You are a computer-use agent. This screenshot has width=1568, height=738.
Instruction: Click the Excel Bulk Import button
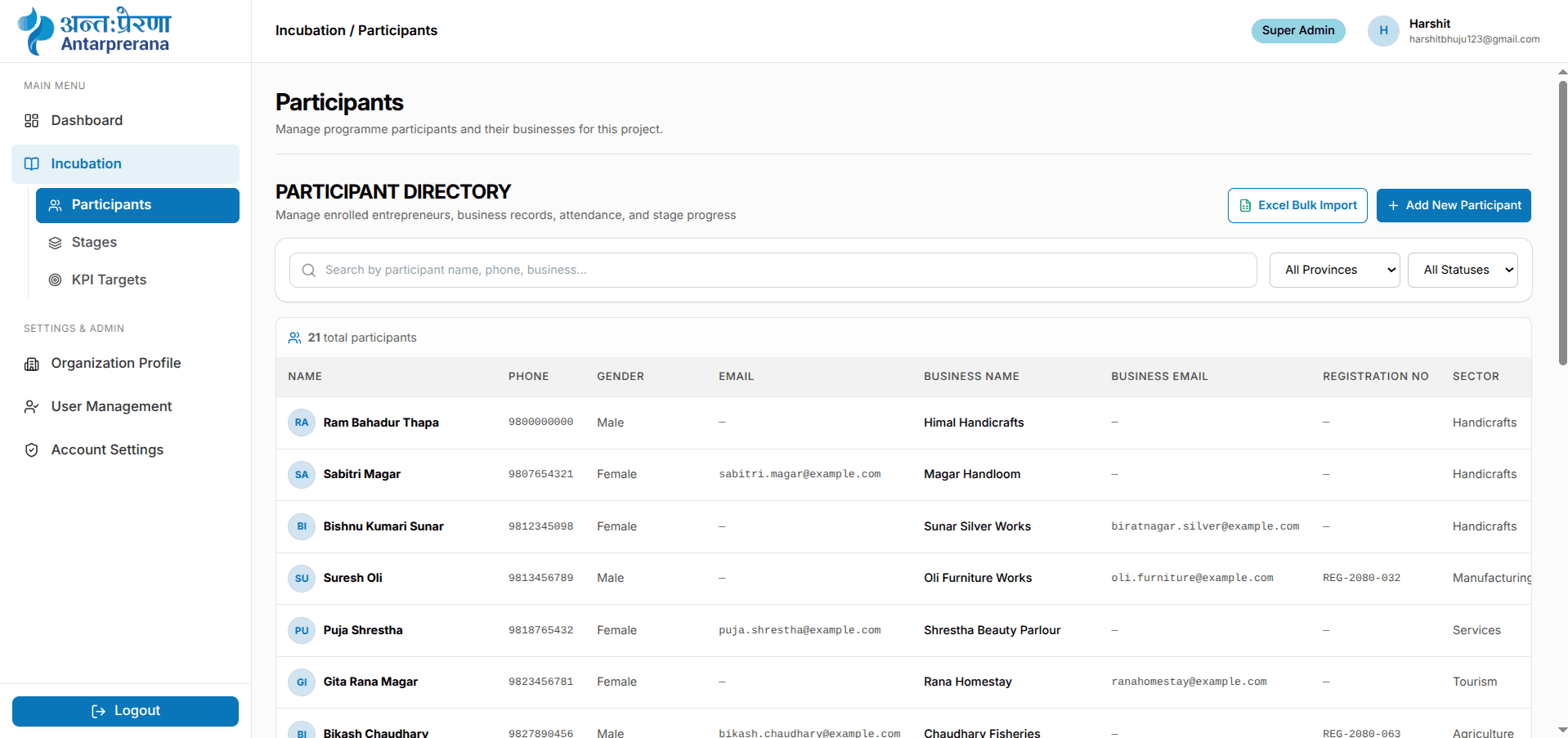coord(1297,206)
